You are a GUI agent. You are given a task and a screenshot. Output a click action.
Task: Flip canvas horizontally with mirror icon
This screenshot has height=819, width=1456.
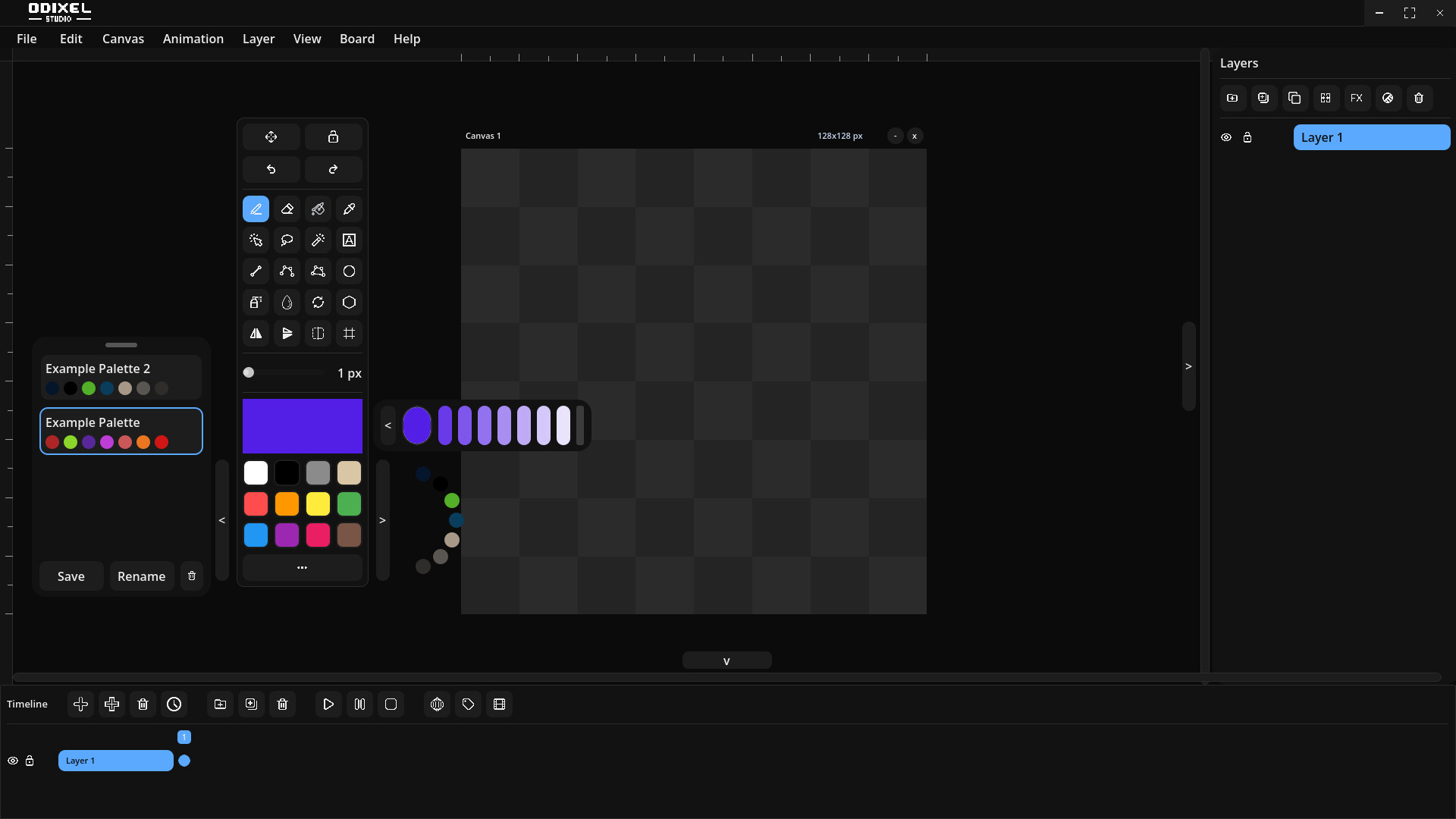click(256, 334)
